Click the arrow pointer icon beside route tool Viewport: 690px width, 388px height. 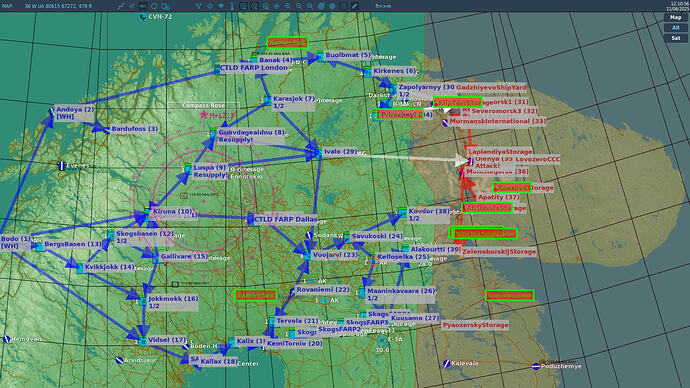tap(132, 6)
